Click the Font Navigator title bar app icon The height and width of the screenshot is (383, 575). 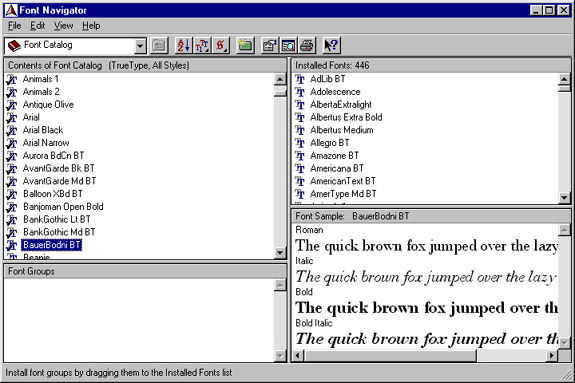pyautogui.click(x=11, y=10)
